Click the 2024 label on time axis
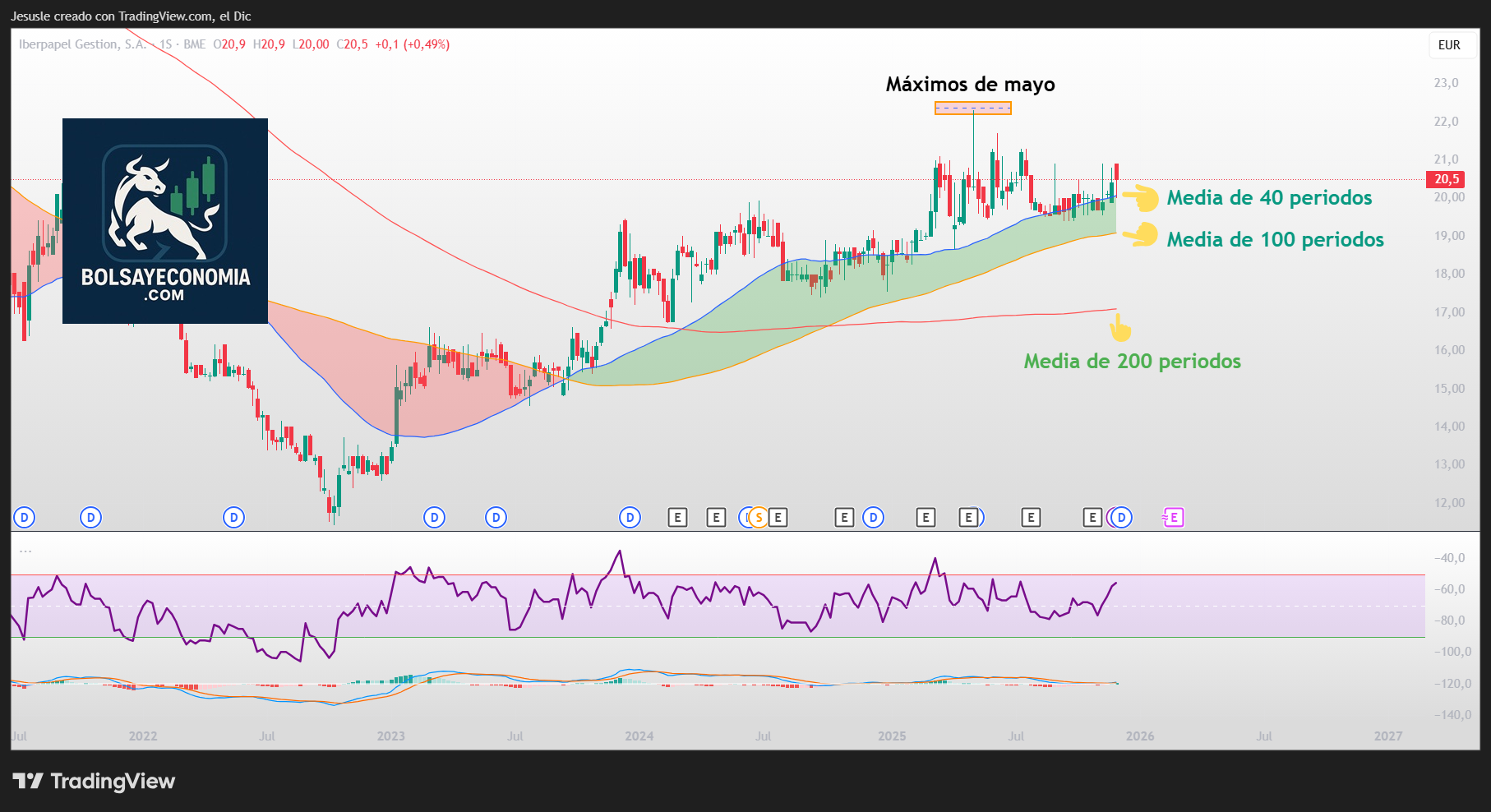The image size is (1491, 812). click(x=639, y=736)
